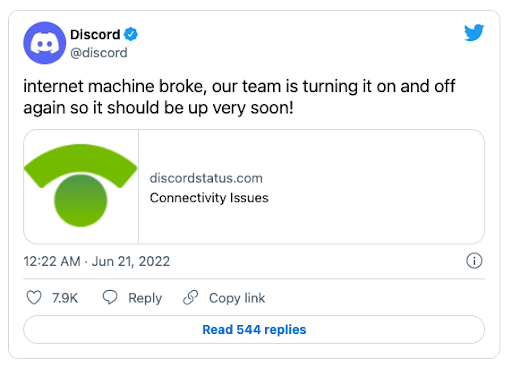The height and width of the screenshot is (368, 512).
Task: Click the Copy link label
Action: (x=237, y=298)
